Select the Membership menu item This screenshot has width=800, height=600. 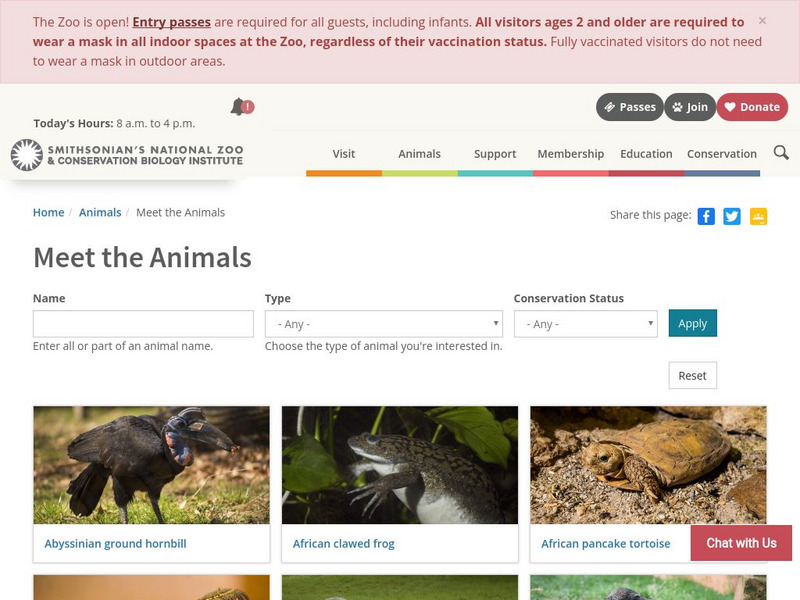(571, 154)
